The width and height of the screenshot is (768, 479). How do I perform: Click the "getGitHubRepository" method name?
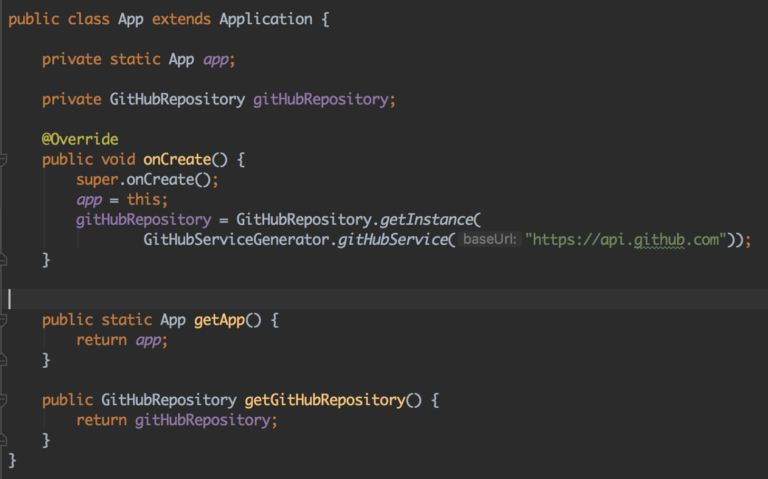[x=325, y=400]
